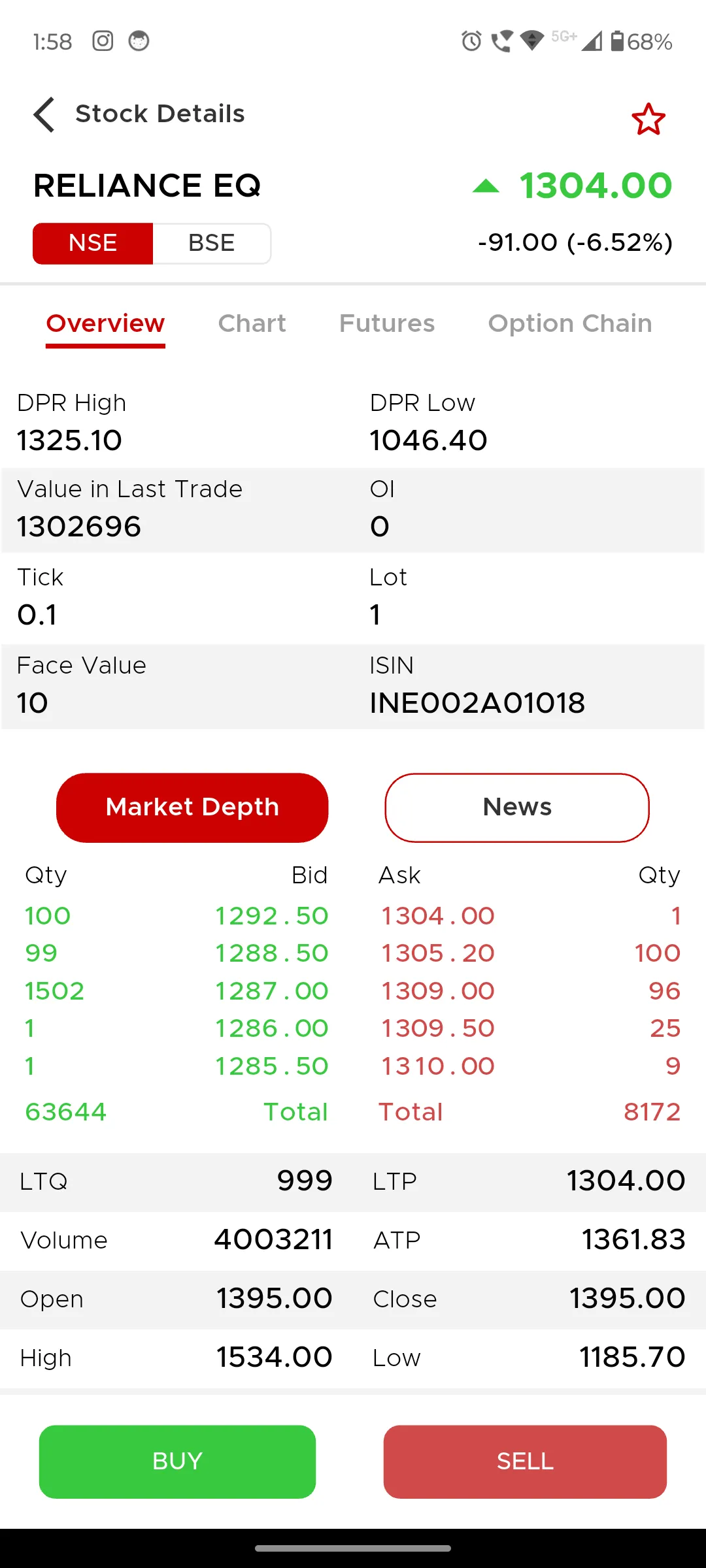This screenshot has width=706, height=1568.
Task: Tap the green BUY button
Action: [177, 1462]
